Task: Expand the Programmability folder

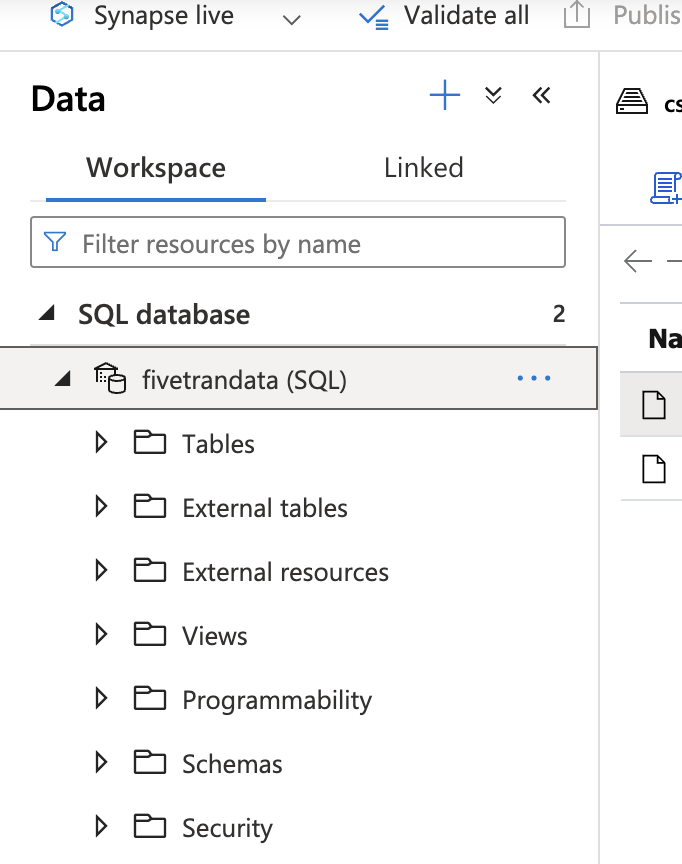Action: tap(101, 698)
